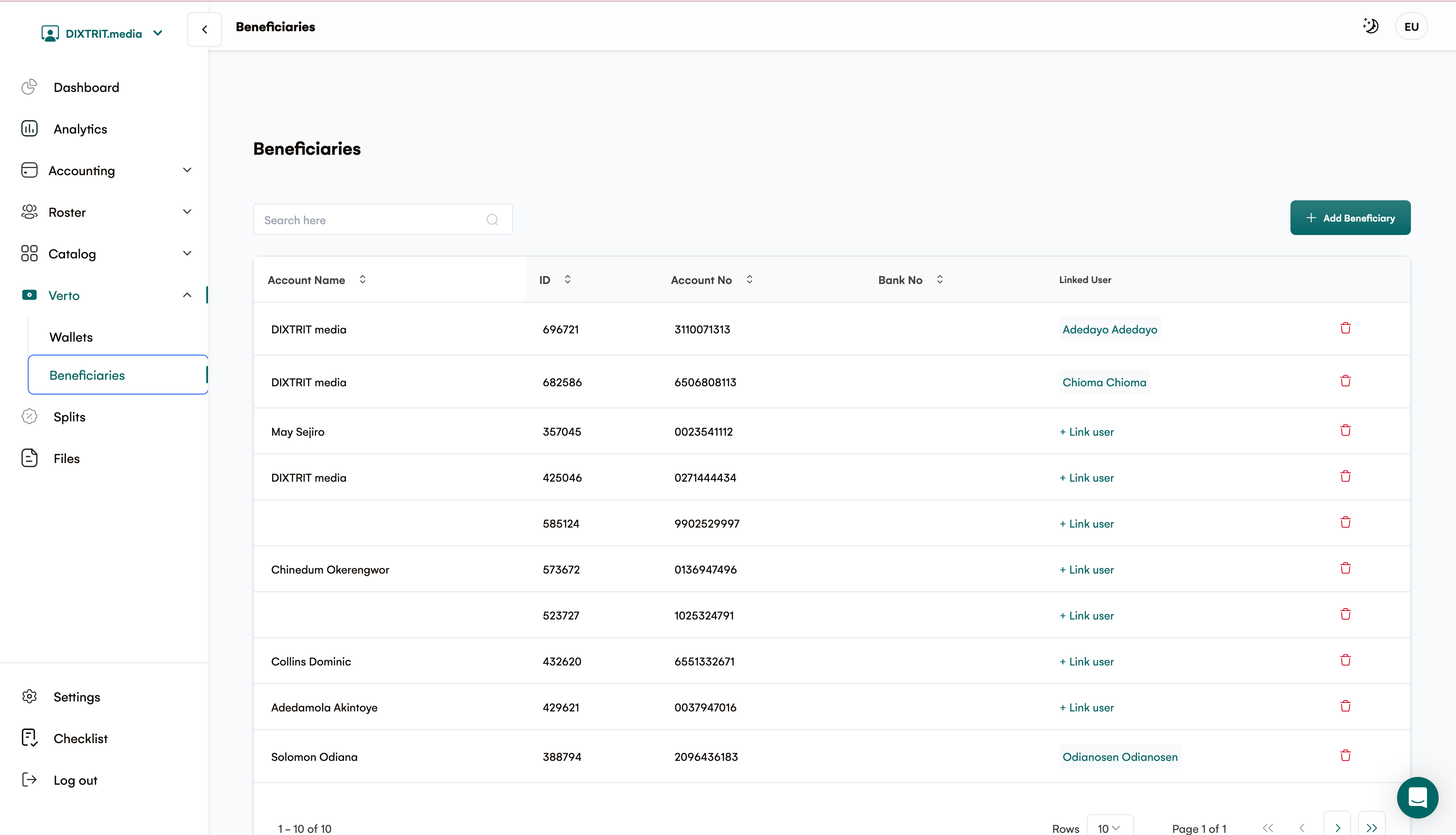
Task: Delete Collins Dominic beneficiary
Action: coord(1345,659)
